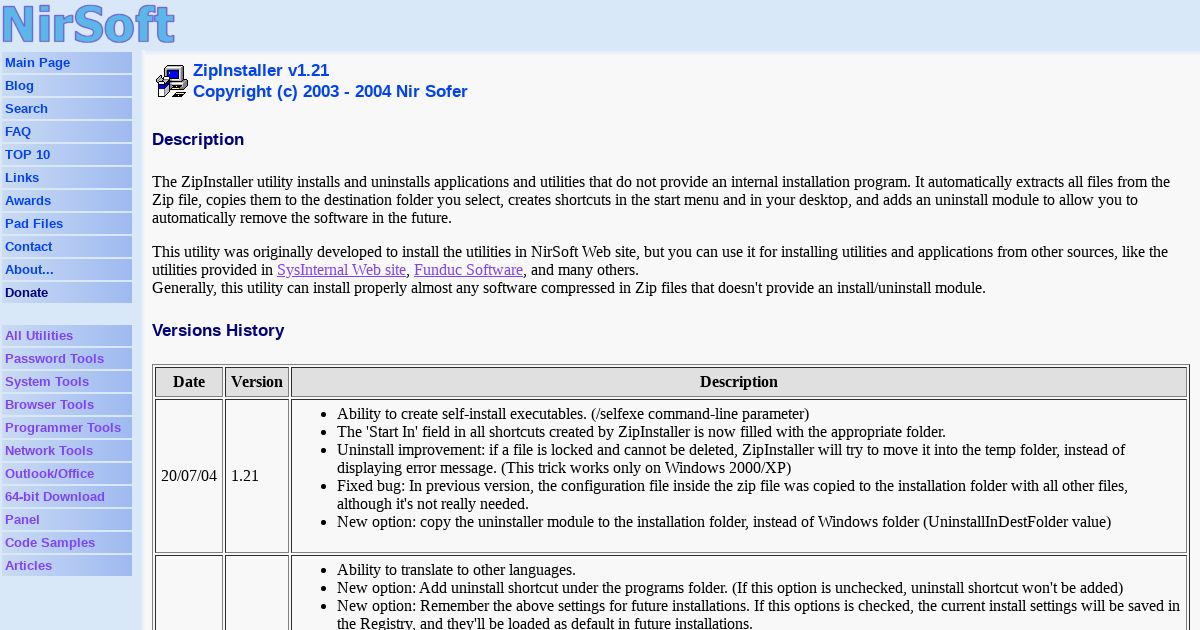Click 'Ability to create self-install executables' bullet
The width and height of the screenshot is (1200, 630).
(573, 414)
